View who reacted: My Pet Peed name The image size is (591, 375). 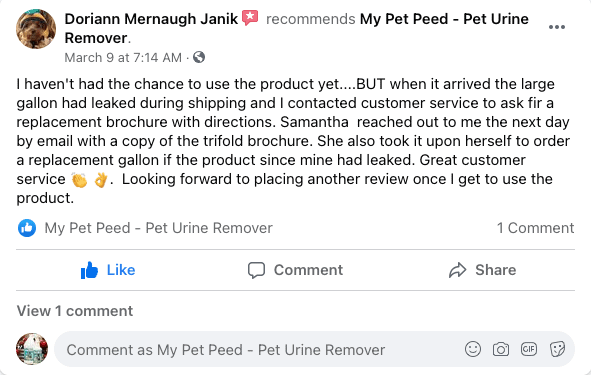click(x=158, y=228)
